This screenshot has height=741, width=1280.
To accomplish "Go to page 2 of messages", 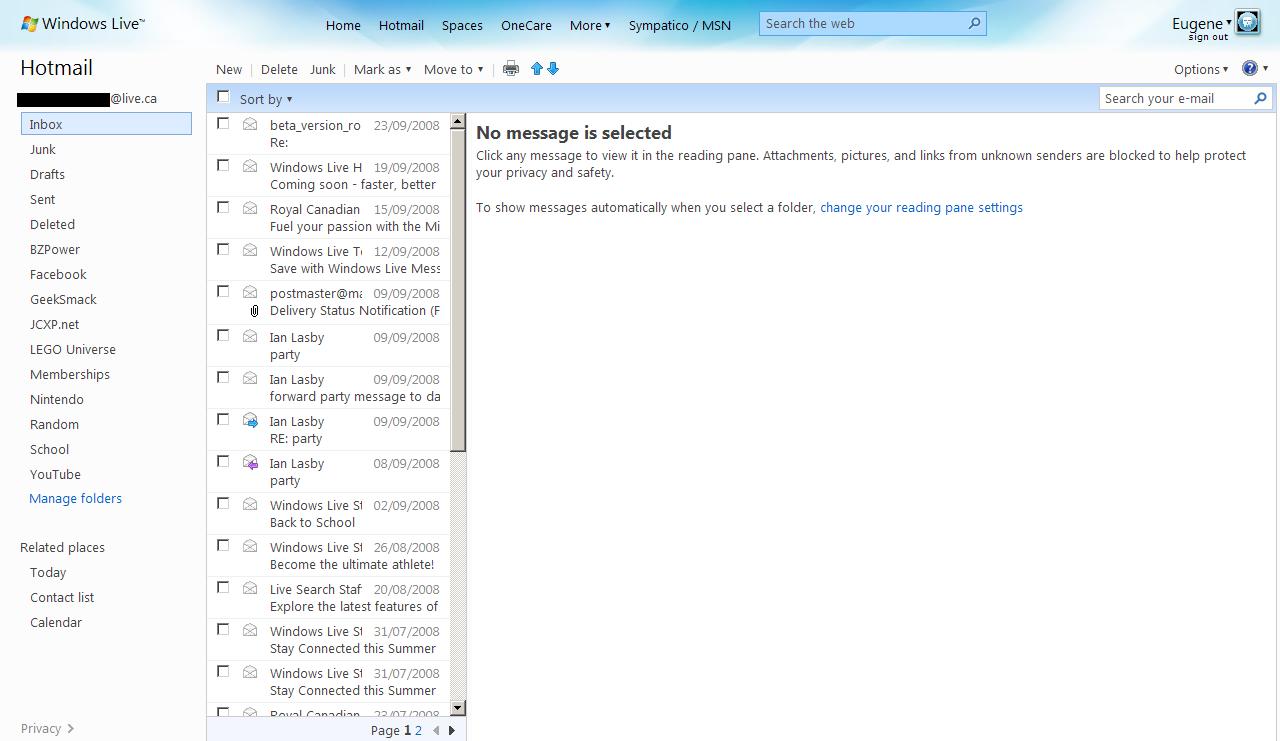I will [x=418, y=731].
